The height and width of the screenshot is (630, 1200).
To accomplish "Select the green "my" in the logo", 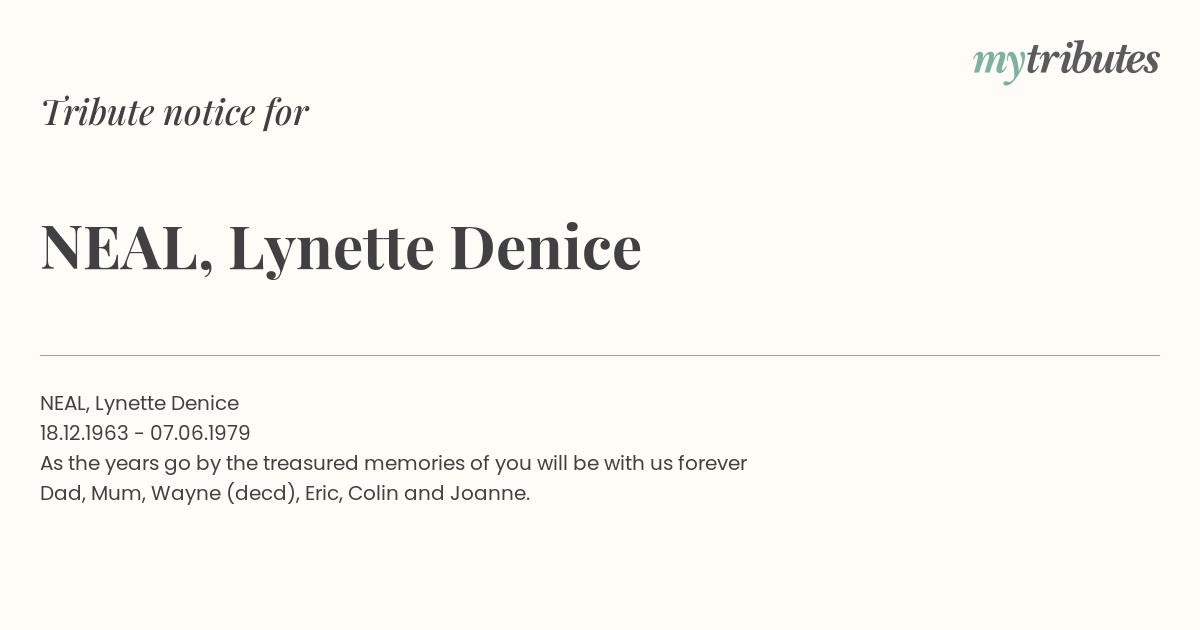I will tap(998, 64).
